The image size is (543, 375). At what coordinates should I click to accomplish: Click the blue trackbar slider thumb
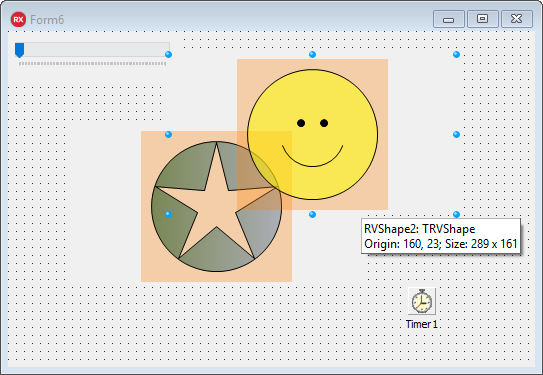click(x=19, y=50)
